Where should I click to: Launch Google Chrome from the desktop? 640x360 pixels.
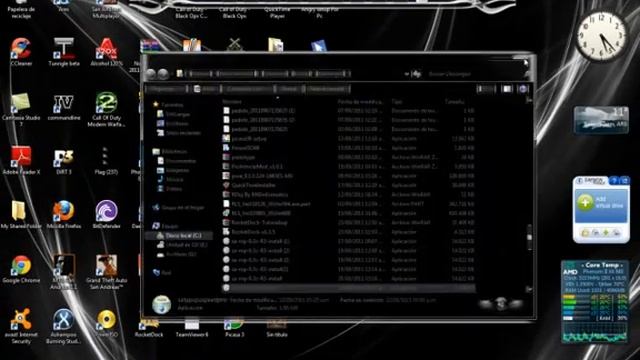pos(21,269)
